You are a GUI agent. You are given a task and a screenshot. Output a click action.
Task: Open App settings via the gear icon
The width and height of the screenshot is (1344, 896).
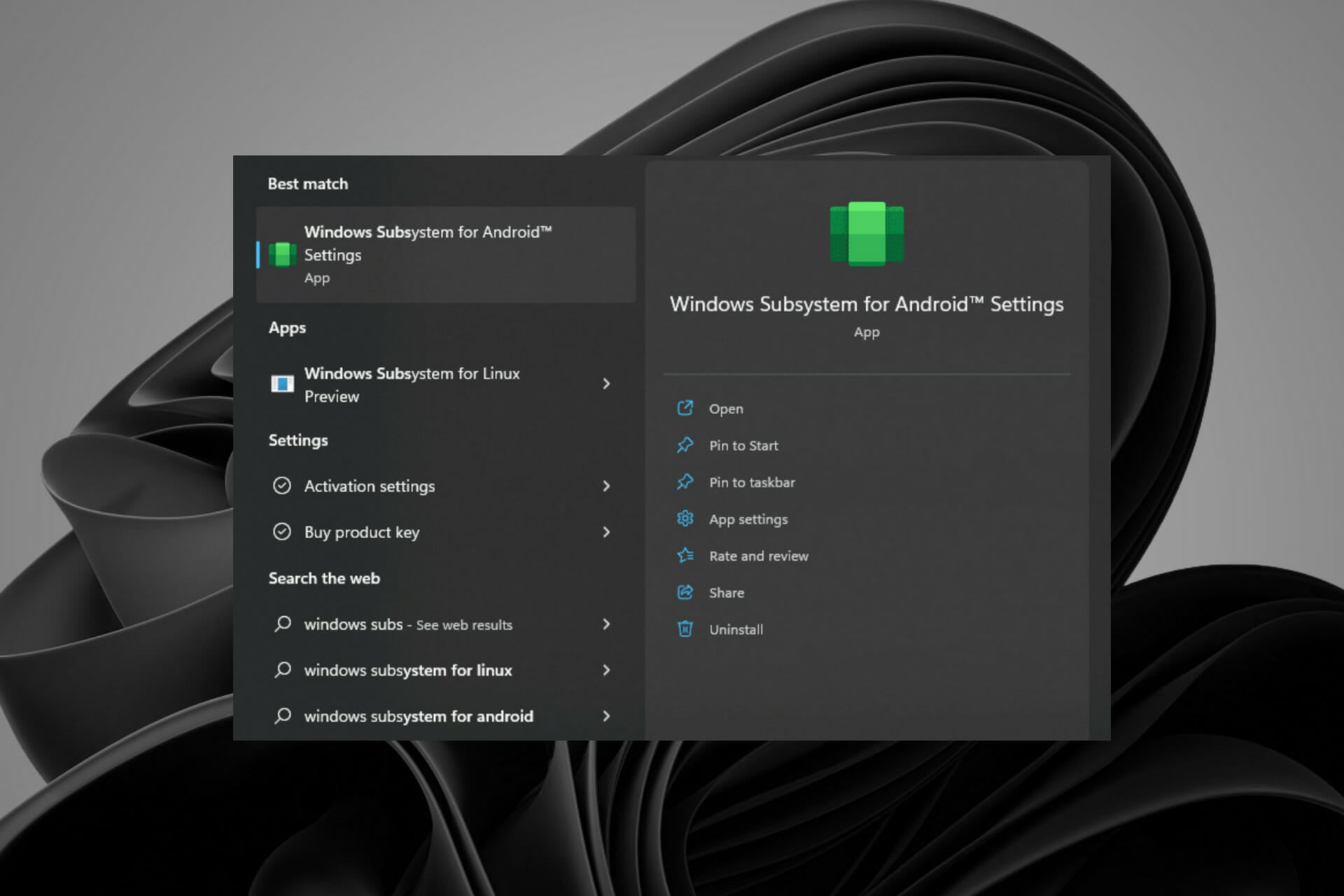tap(685, 519)
